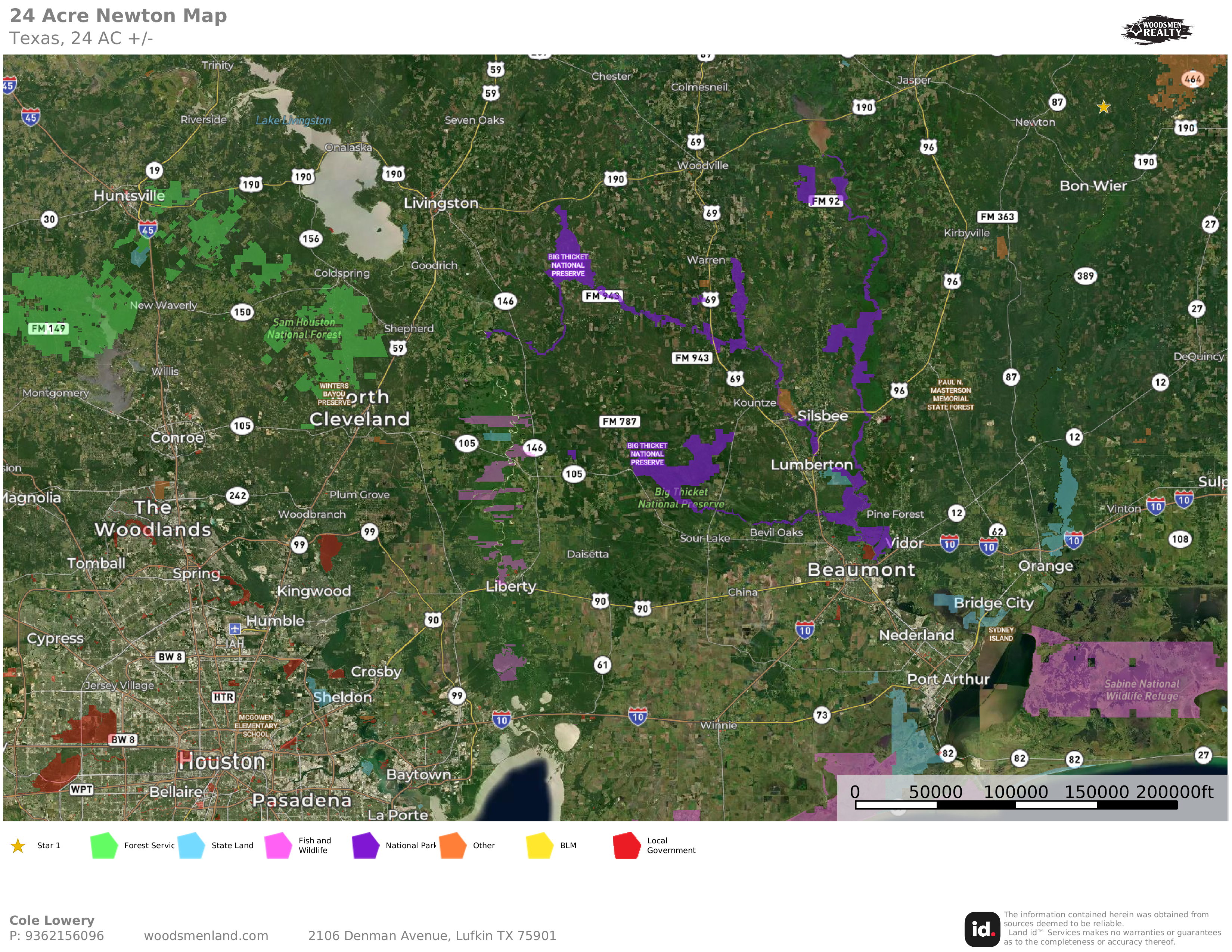Click the green Forest Service legend swatch
The height and width of the screenshot is (952, 1232).
point(104,845)
